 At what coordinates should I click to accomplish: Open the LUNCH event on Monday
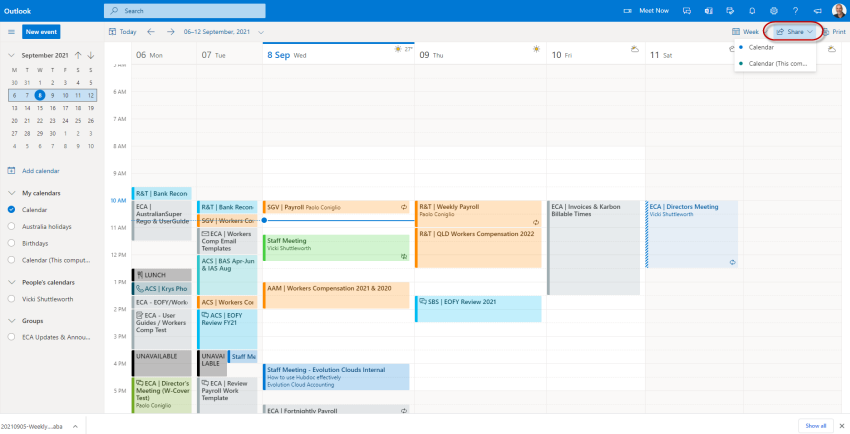(162, 275)
